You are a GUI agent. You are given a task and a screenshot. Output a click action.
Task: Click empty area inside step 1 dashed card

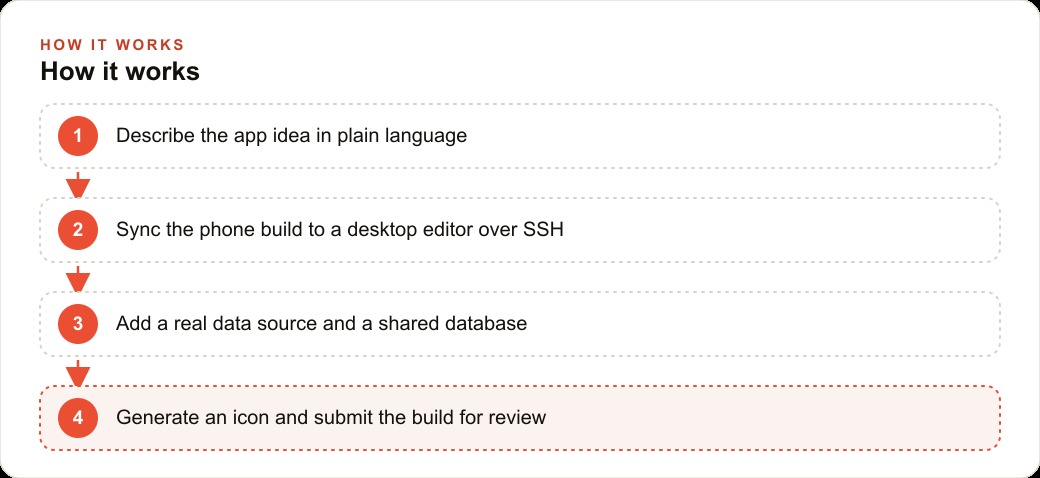click(x=730, y=136)
